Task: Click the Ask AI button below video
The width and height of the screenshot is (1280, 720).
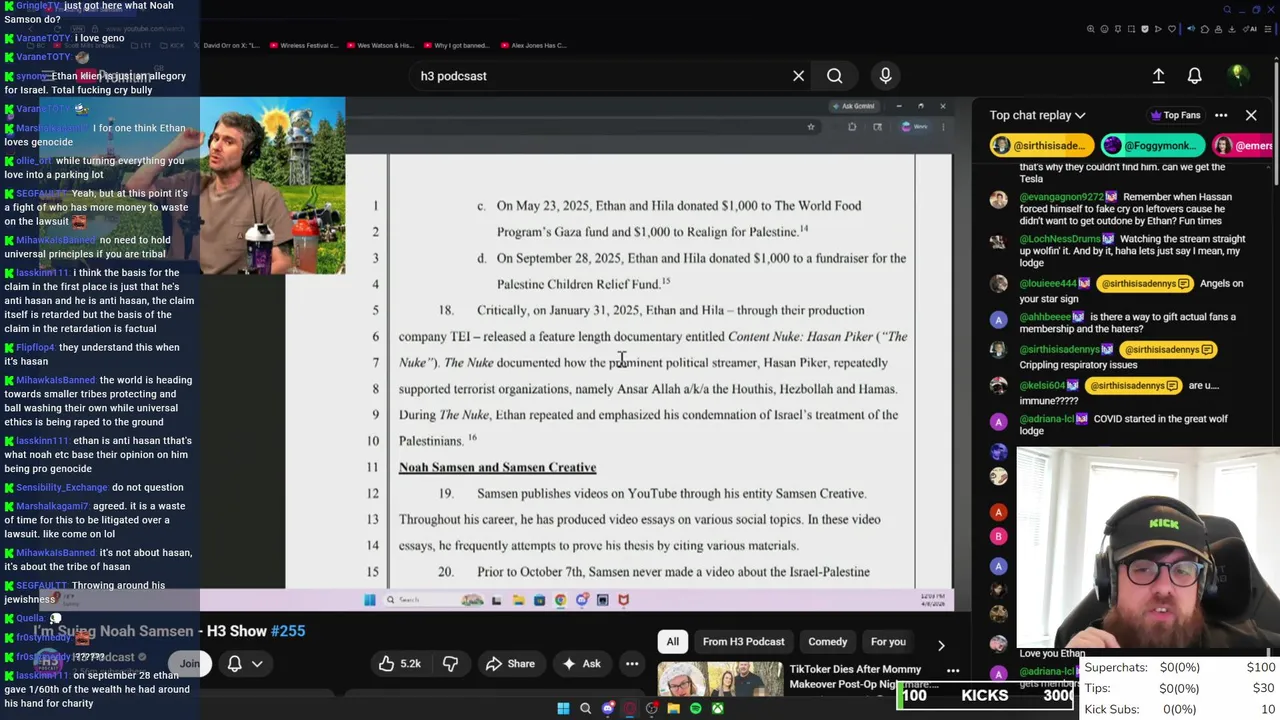Action: (x=581, y=663)
